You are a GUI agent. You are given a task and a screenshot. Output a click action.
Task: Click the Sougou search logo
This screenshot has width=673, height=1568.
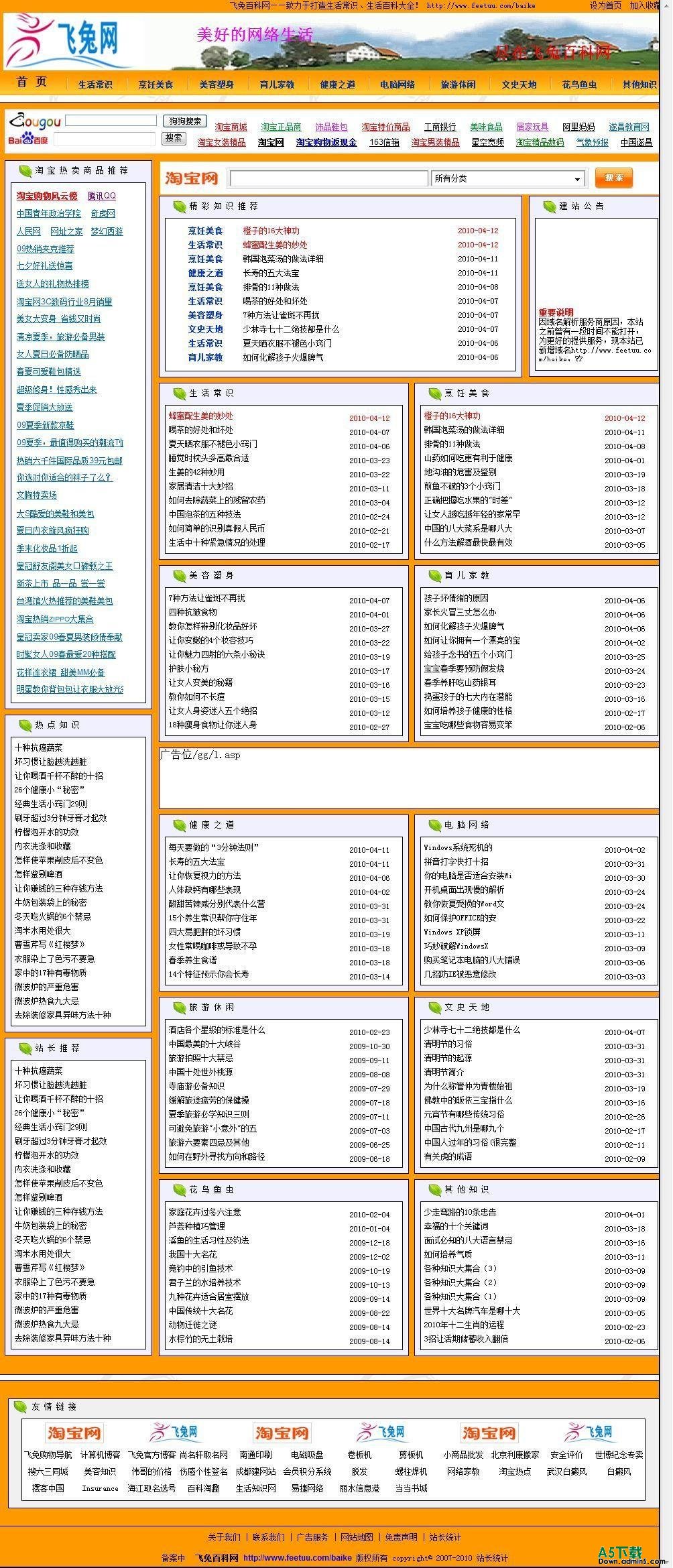pyautogui.click(x=34, y=121)
